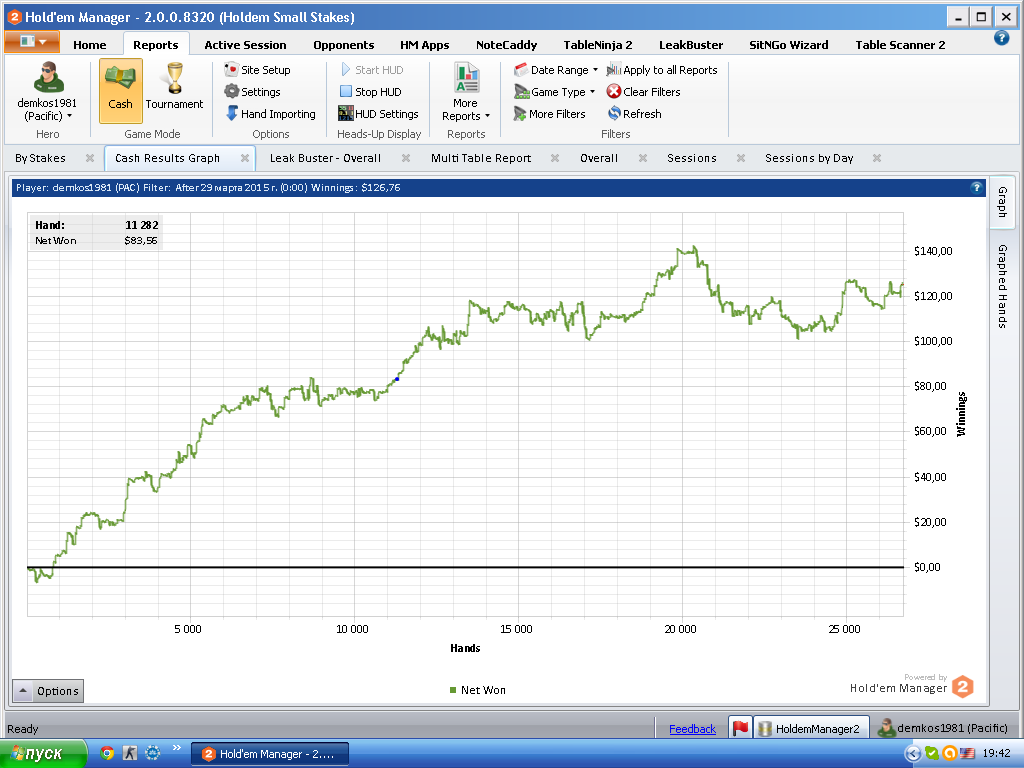Refresh the report
This screenshot has width=1024, height=768.
(634, 114)
